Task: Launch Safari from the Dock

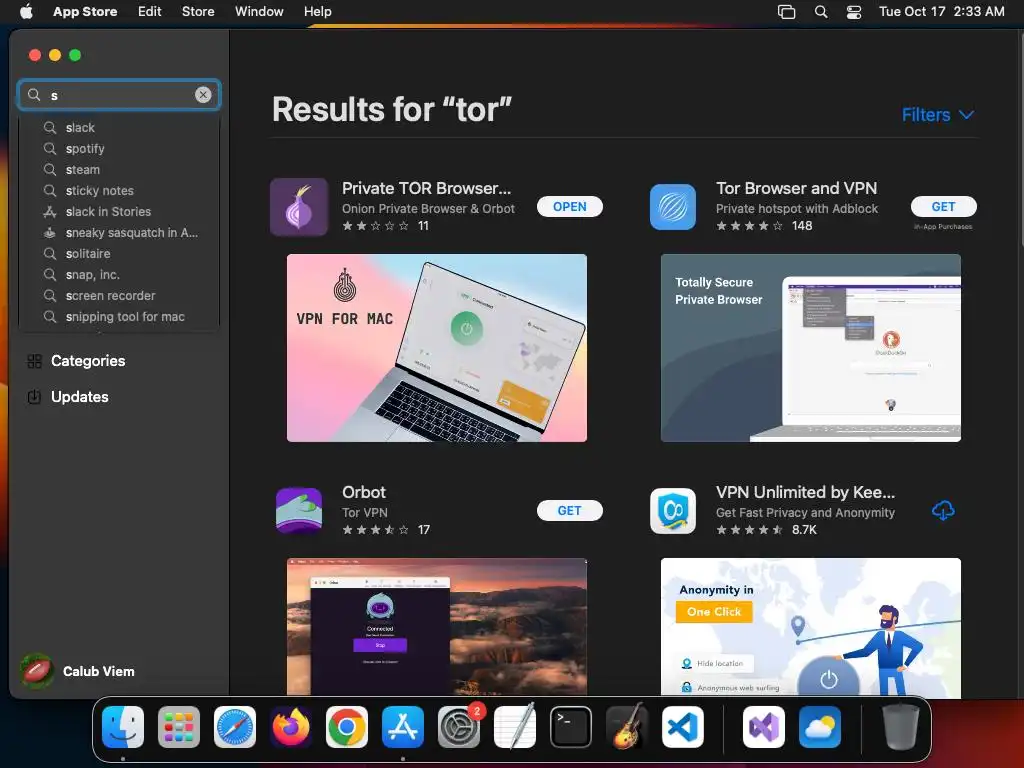Action: [234, 727]
